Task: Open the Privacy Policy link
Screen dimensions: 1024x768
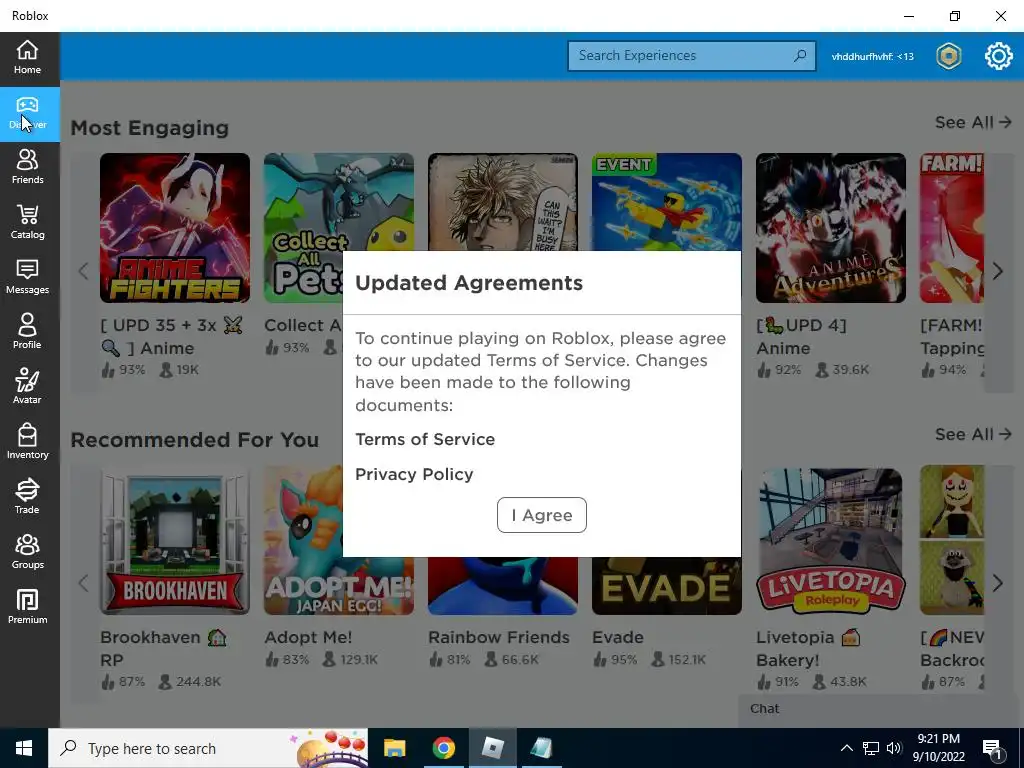Action: (x=414, y=474)
